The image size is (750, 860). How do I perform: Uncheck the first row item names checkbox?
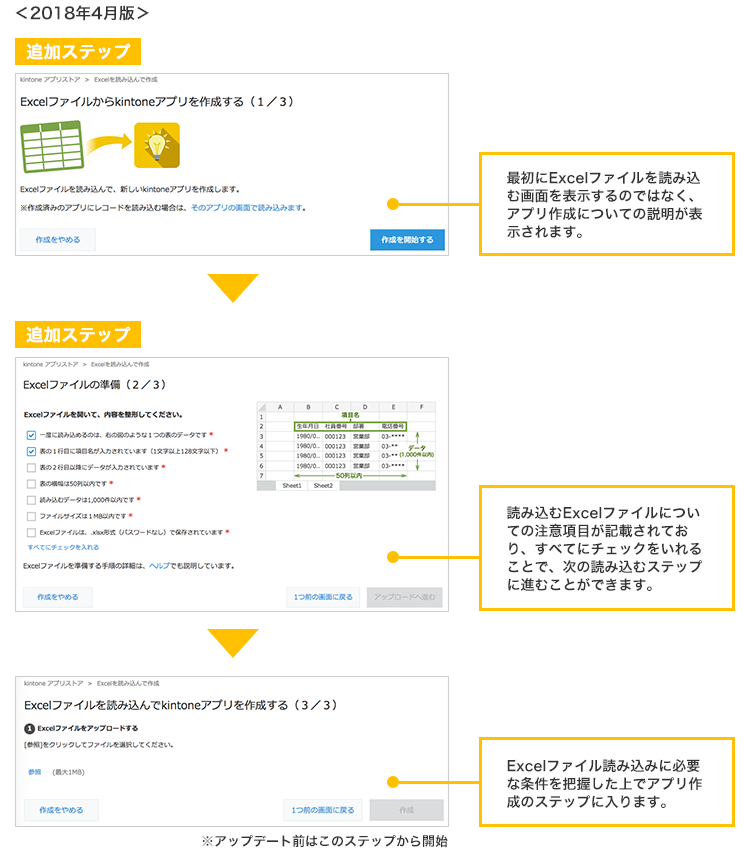point(31,451)
